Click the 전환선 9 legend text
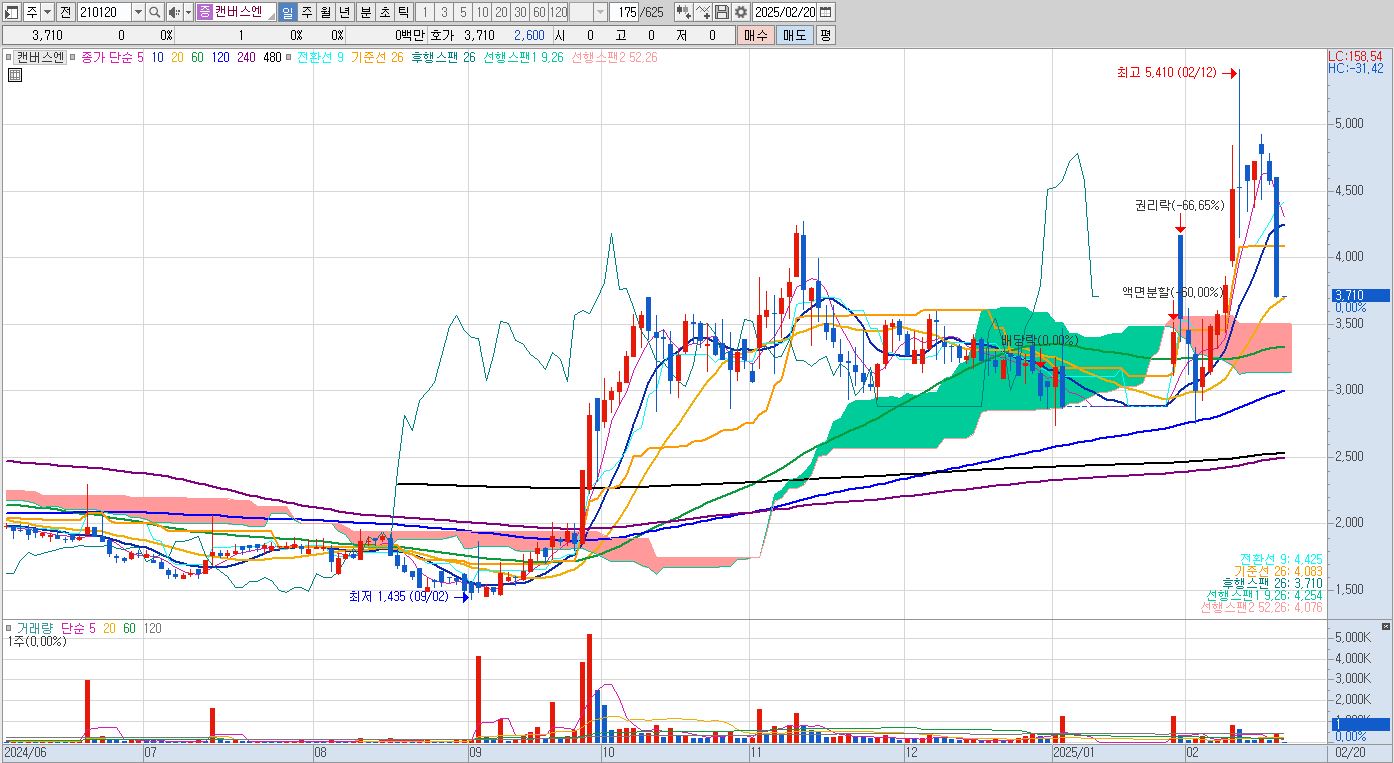The image size is (1394, 763). click(320, 57)
